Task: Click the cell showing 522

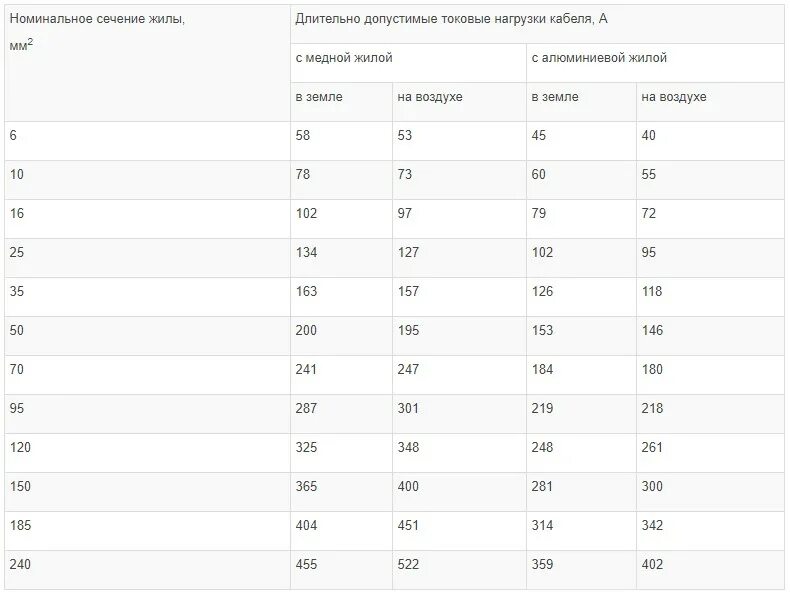Action: pos(459,570)
